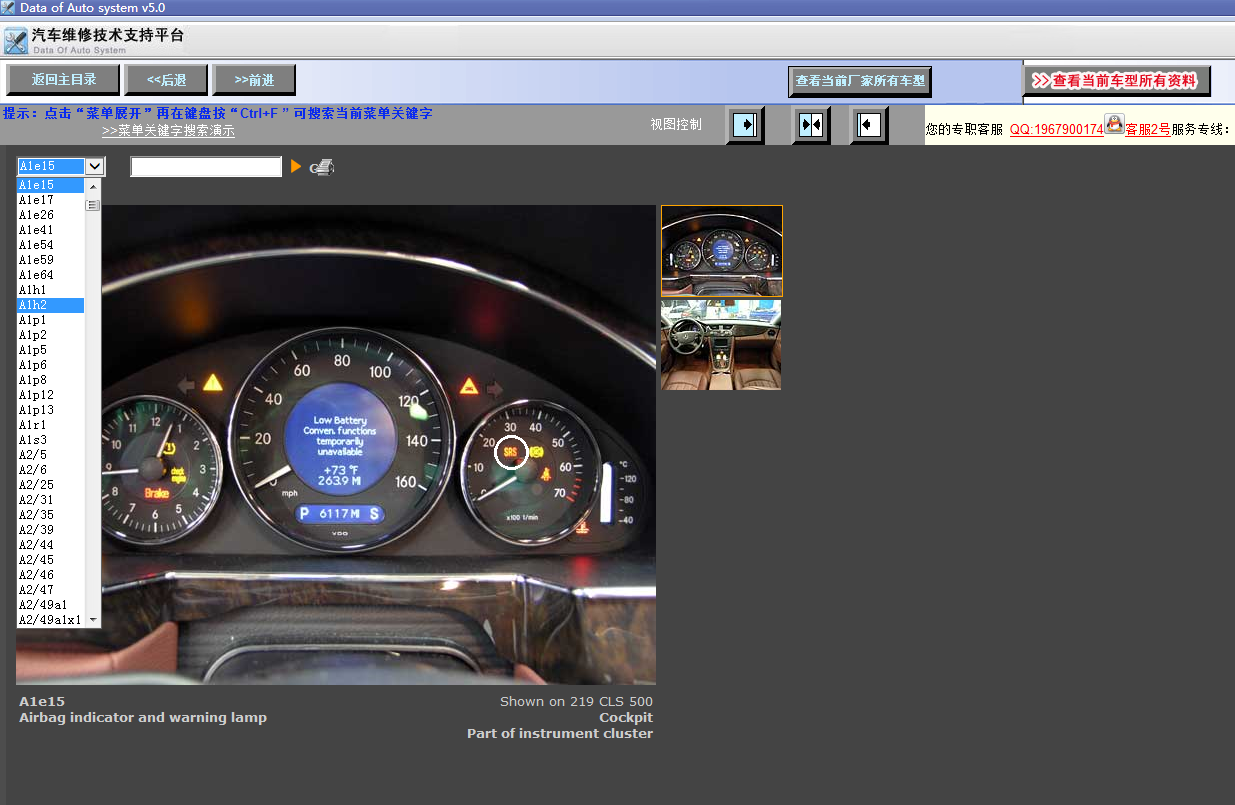The width and height of the screenshot is (1235, 805).
Task: Click the orange search arrow icon
Action: coord(296,166)
